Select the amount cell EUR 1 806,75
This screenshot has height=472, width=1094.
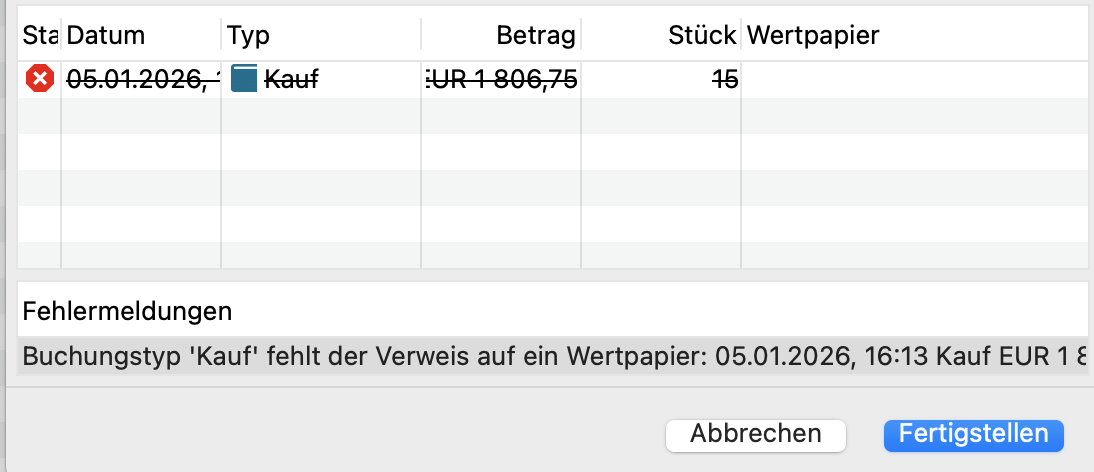(501, 79)
